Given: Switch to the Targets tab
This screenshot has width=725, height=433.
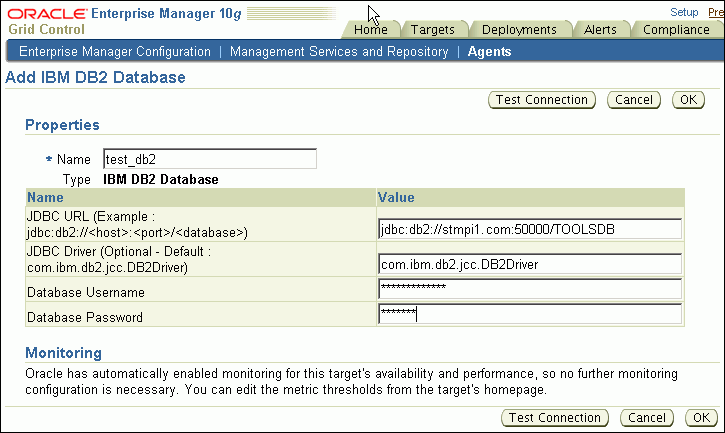Looking at the screenshot, I should pyautogui.click(x=433, y=30).
